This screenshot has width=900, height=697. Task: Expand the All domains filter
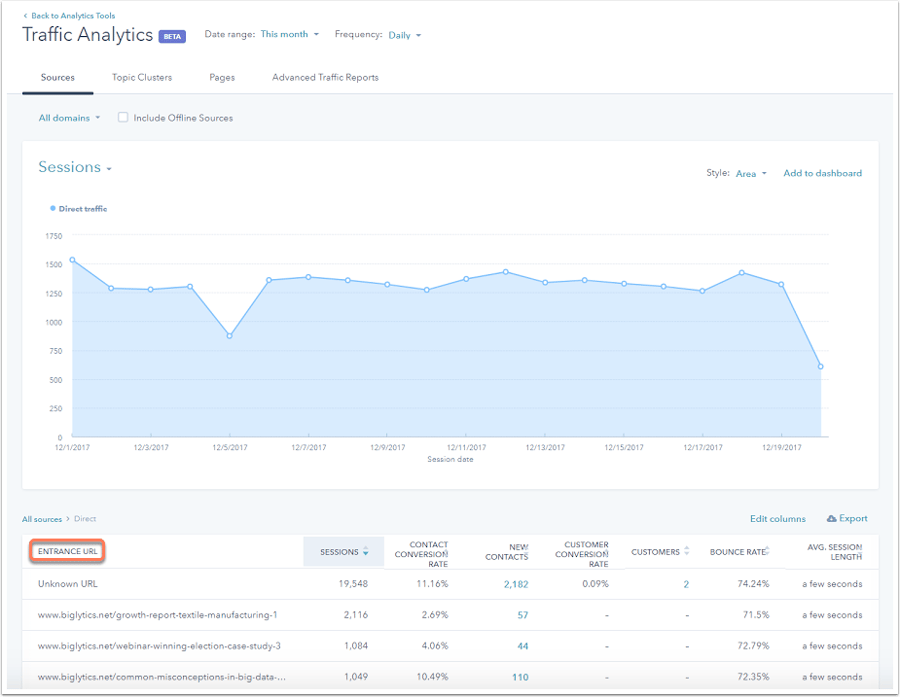[x=69, y=118]
